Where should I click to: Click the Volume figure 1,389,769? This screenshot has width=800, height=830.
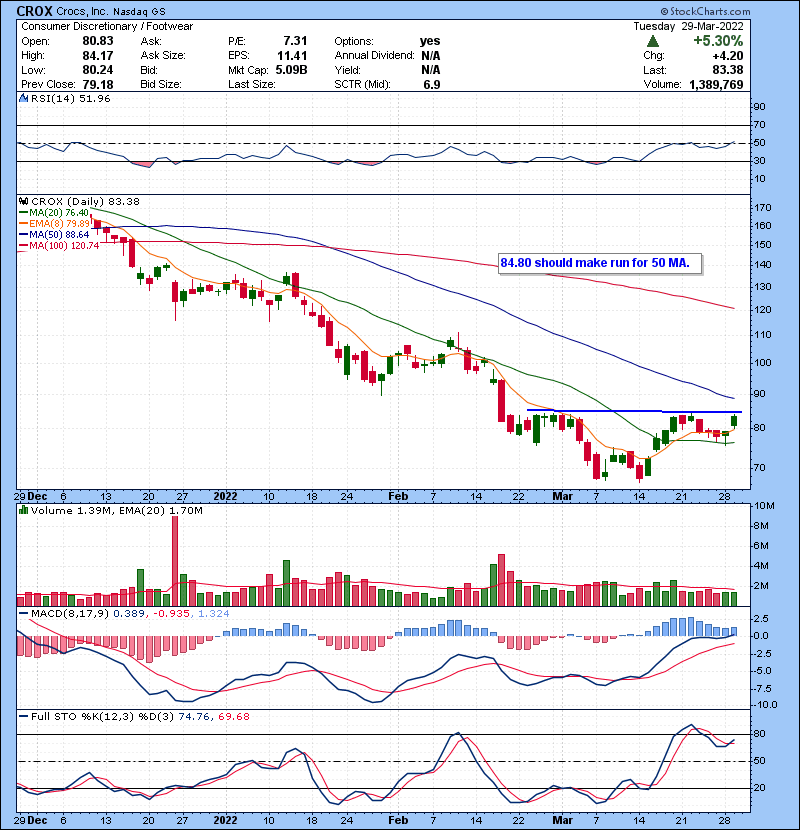click(x=716, y=85)
